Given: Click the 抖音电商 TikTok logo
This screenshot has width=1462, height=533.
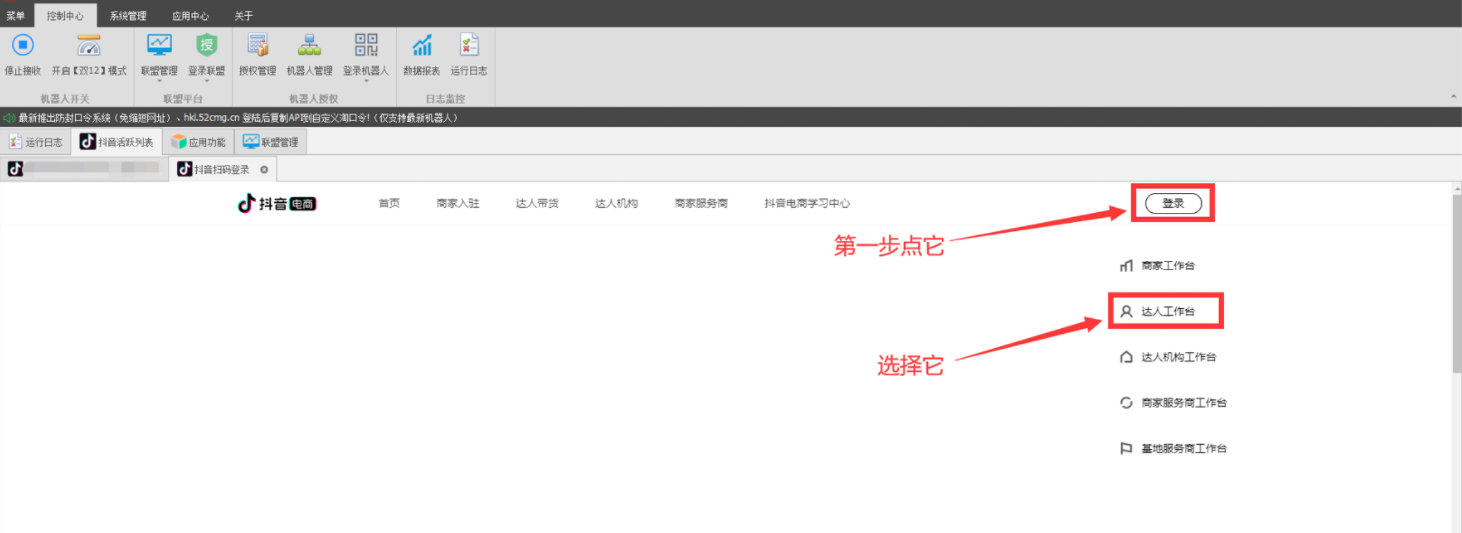Looking at the screenshot, I should 277,203.
